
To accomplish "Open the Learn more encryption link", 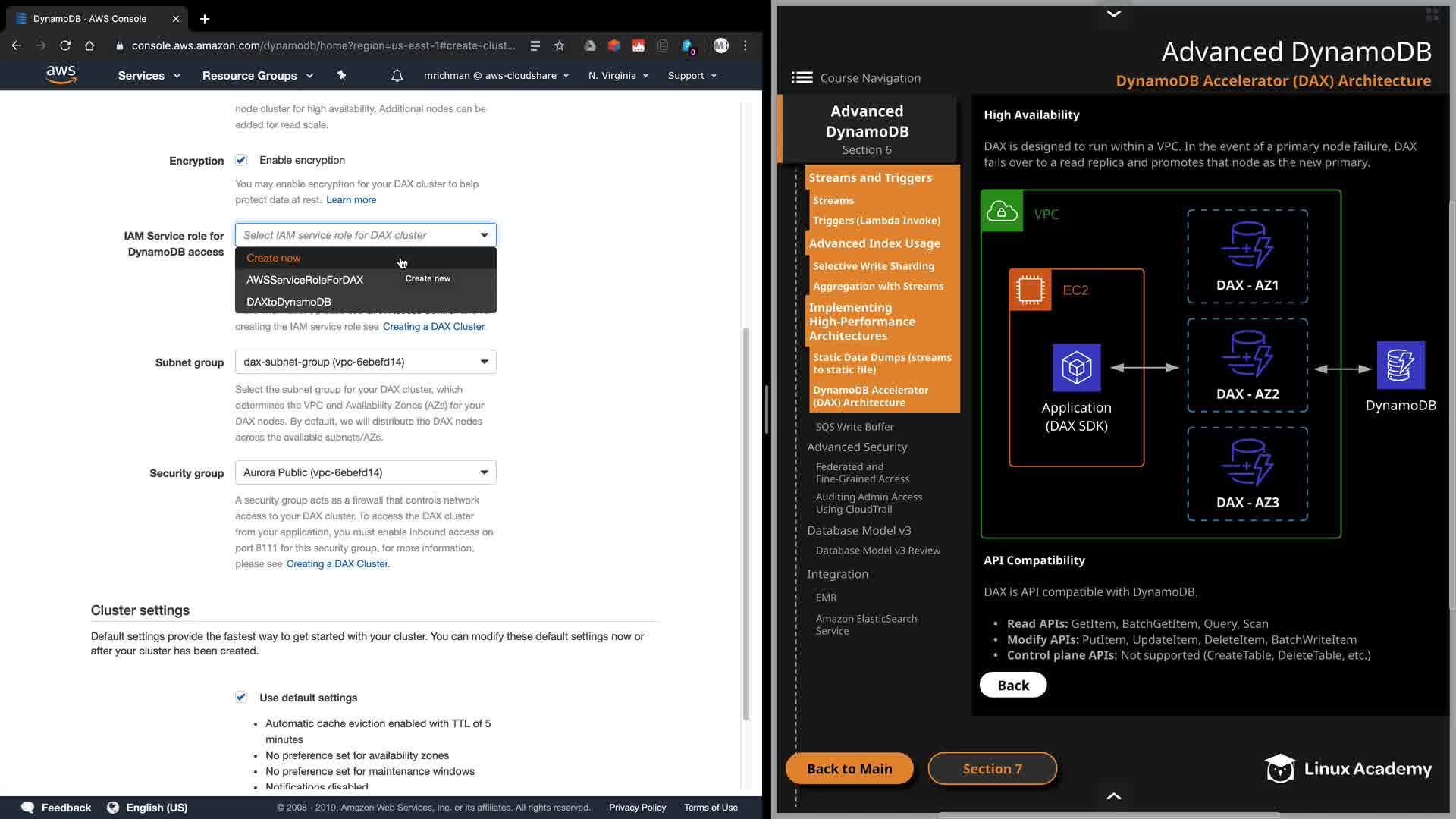I will tap(351, 200).
